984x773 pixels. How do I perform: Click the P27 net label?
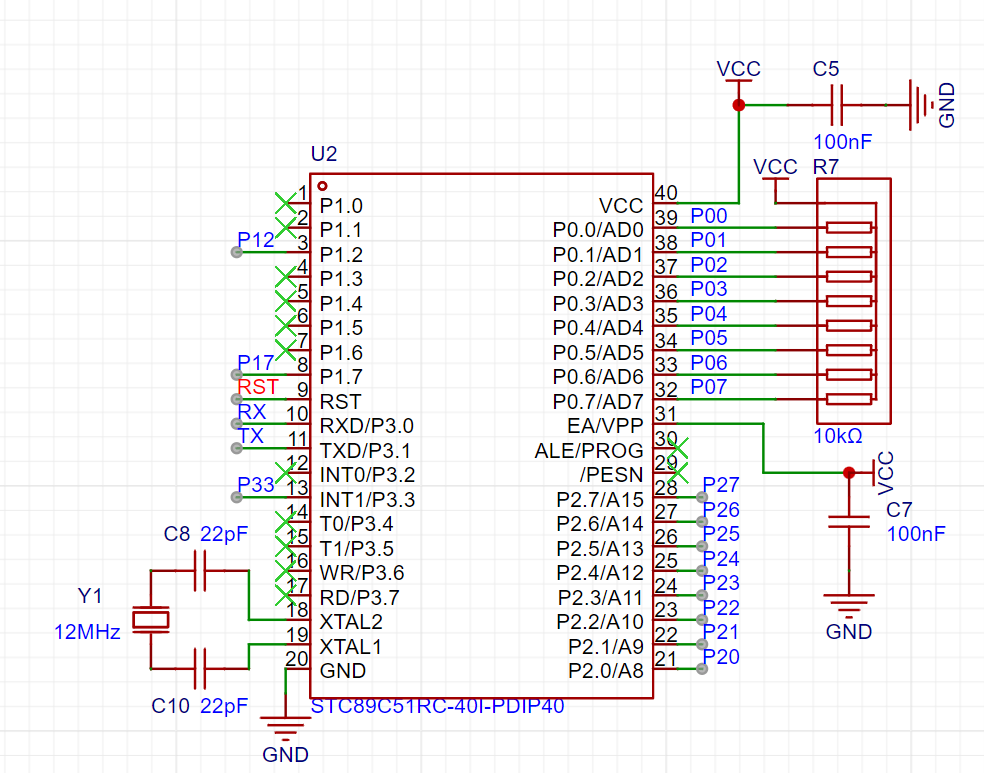click(721, 485)
